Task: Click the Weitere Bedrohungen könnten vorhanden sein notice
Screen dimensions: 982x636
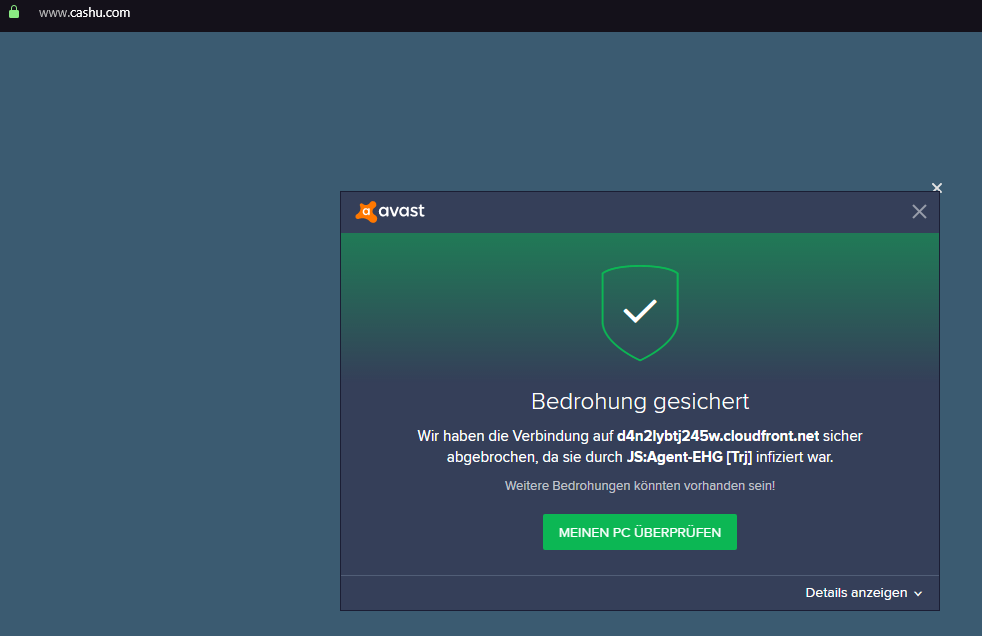Action: click(x=639, y=486)
